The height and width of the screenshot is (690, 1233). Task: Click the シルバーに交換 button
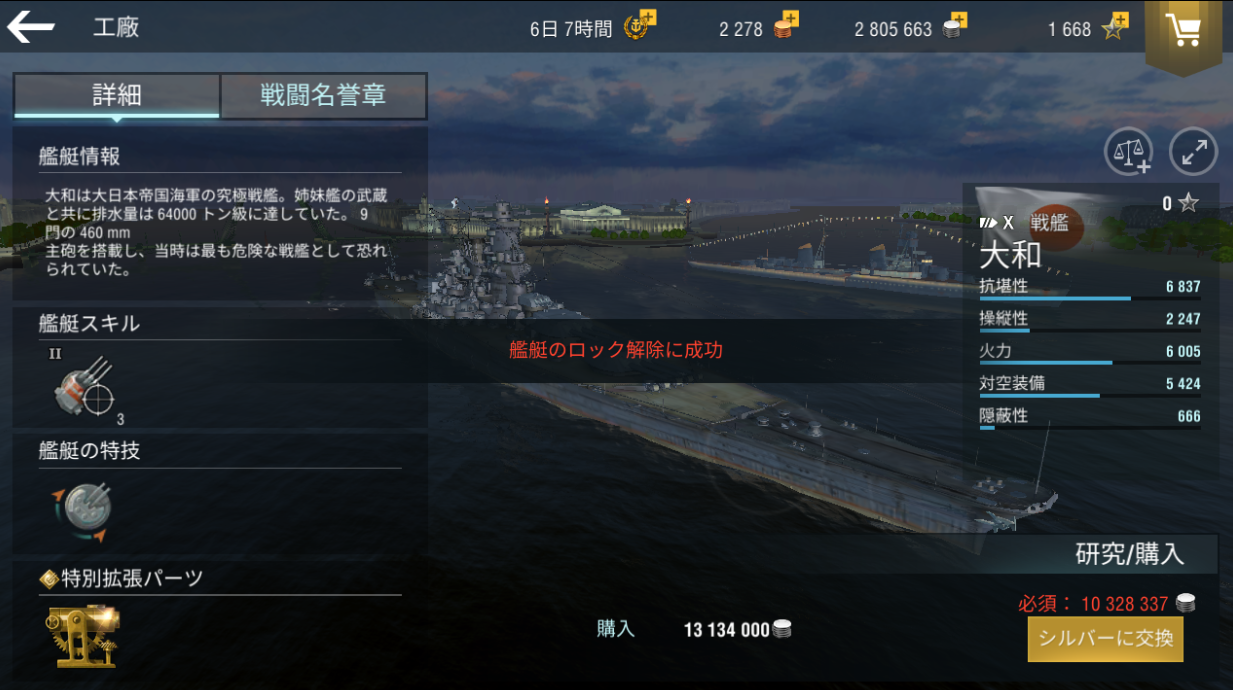(x=1105, y=639)
